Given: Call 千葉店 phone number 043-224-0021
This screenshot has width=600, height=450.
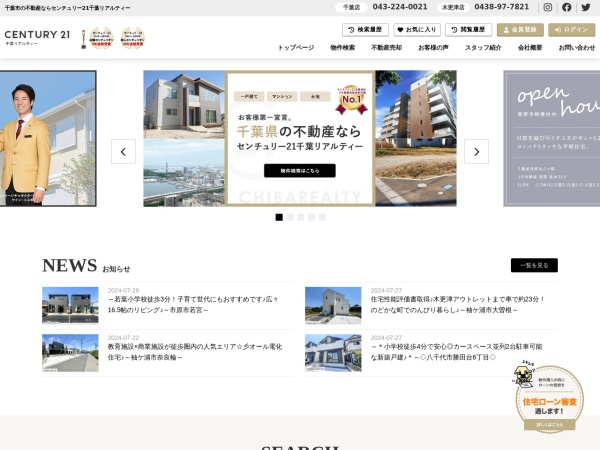Looking at the screenshot, I should [x=400, y=7].
